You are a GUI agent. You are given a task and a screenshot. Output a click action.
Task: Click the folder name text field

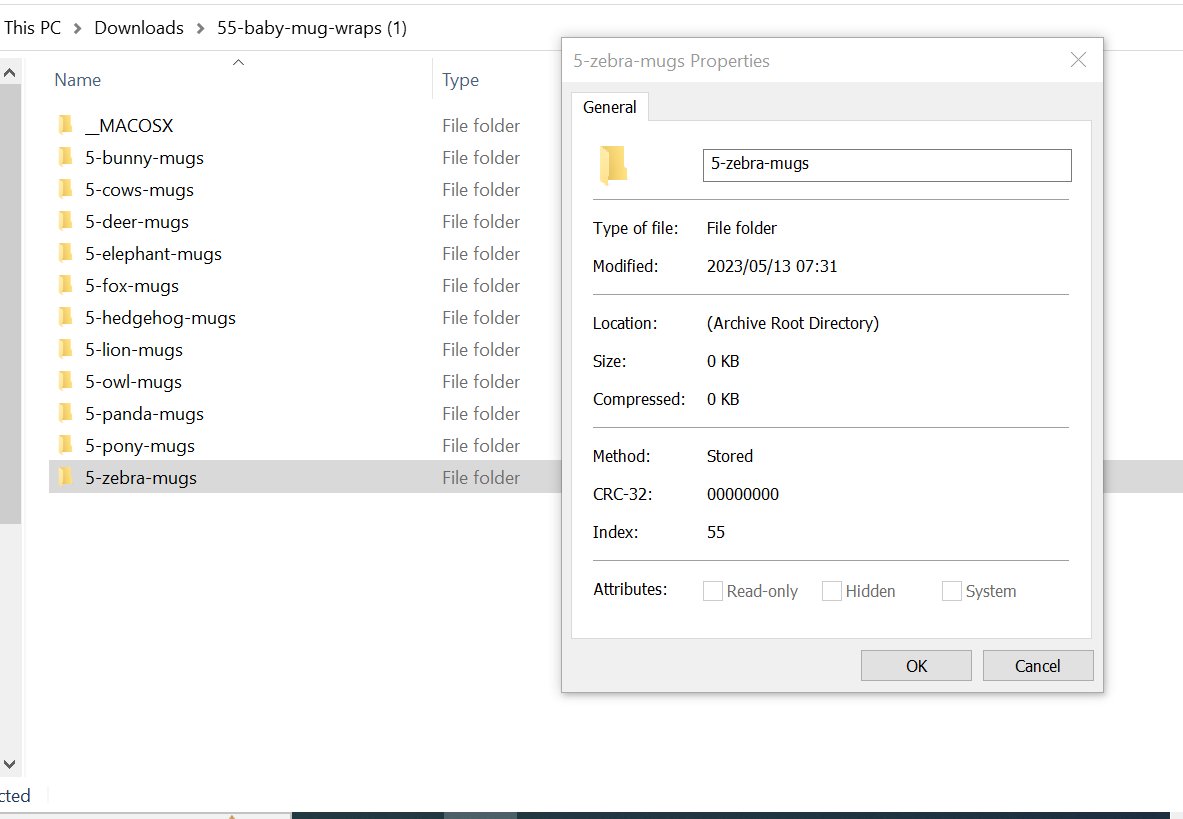(x=887, y=165)
